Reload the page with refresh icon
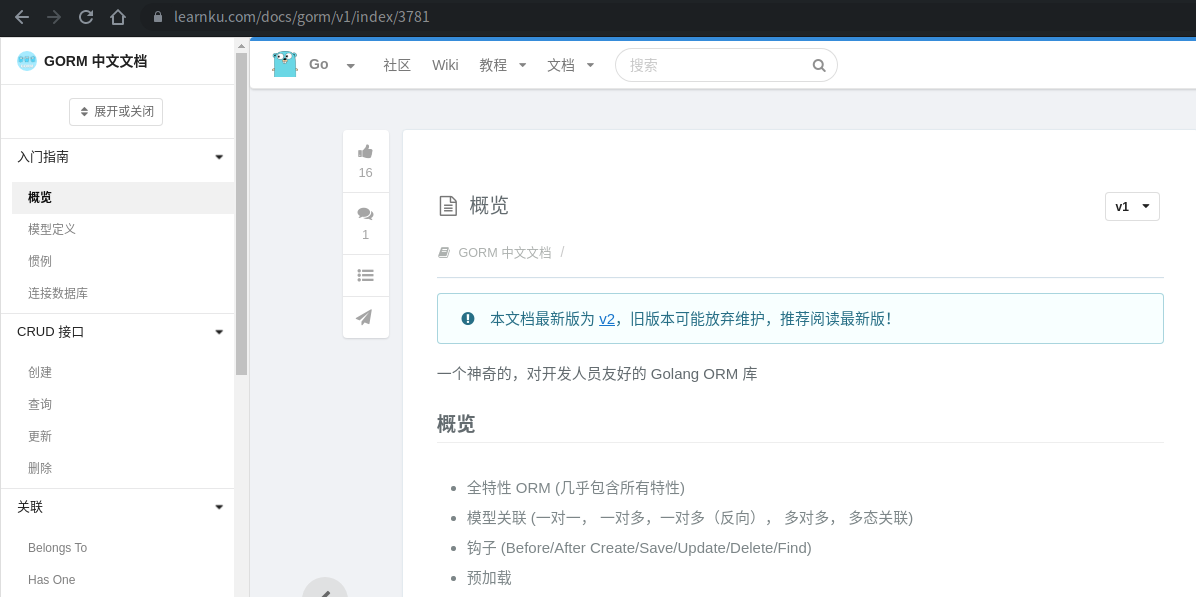This screenshot has width=1196, height=597. (x=86, y=17)
